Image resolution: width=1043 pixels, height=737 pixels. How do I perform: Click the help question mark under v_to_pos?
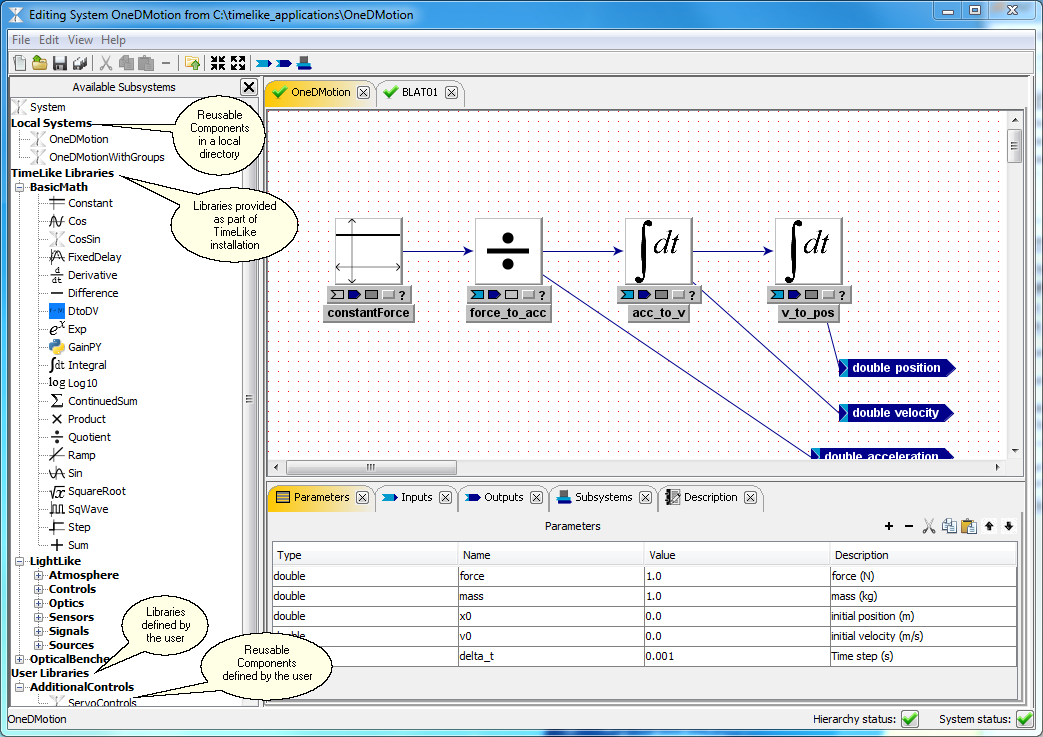(842, 295)
